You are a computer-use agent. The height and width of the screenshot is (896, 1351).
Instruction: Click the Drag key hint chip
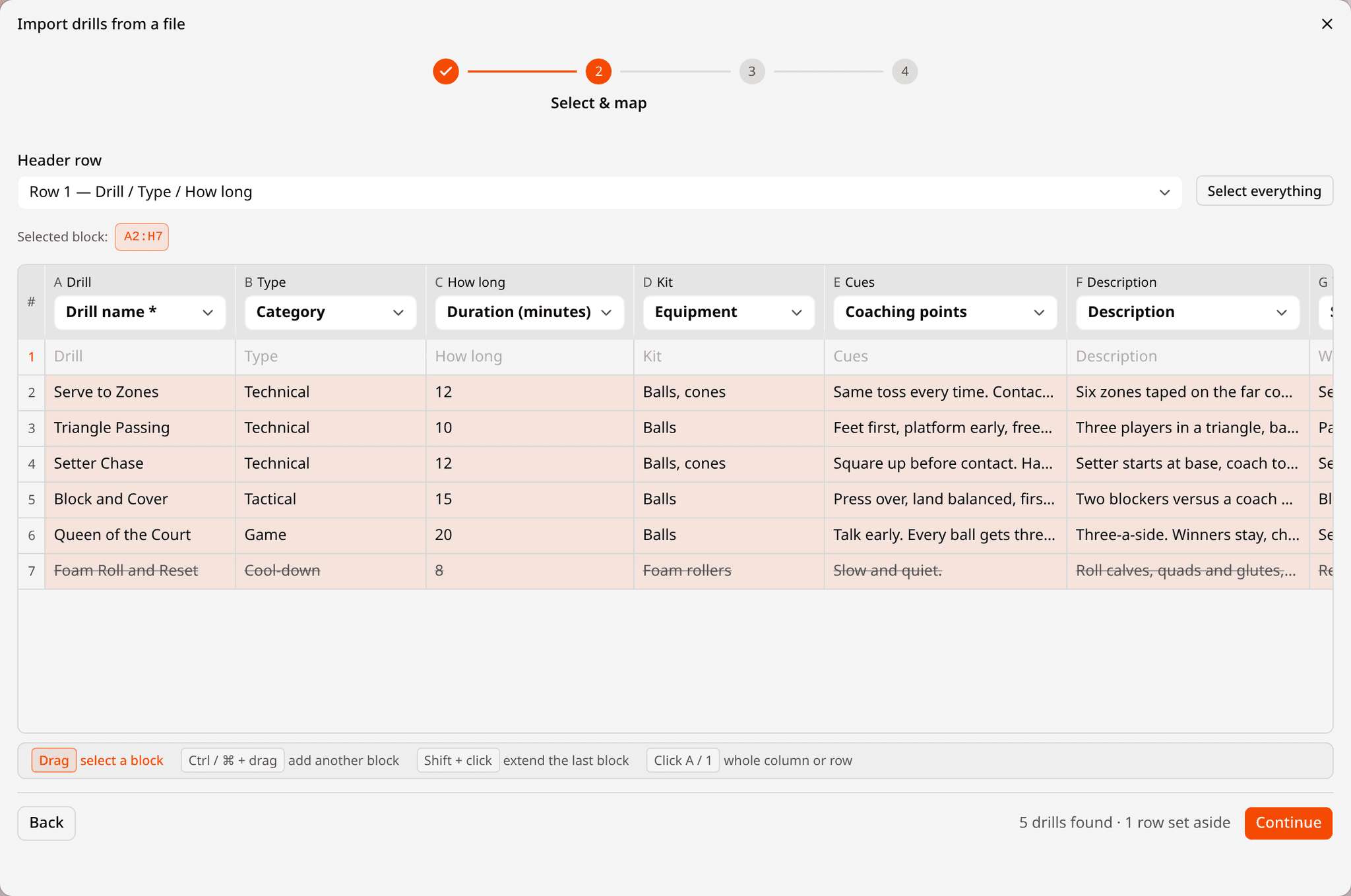[x=54, y=760]
